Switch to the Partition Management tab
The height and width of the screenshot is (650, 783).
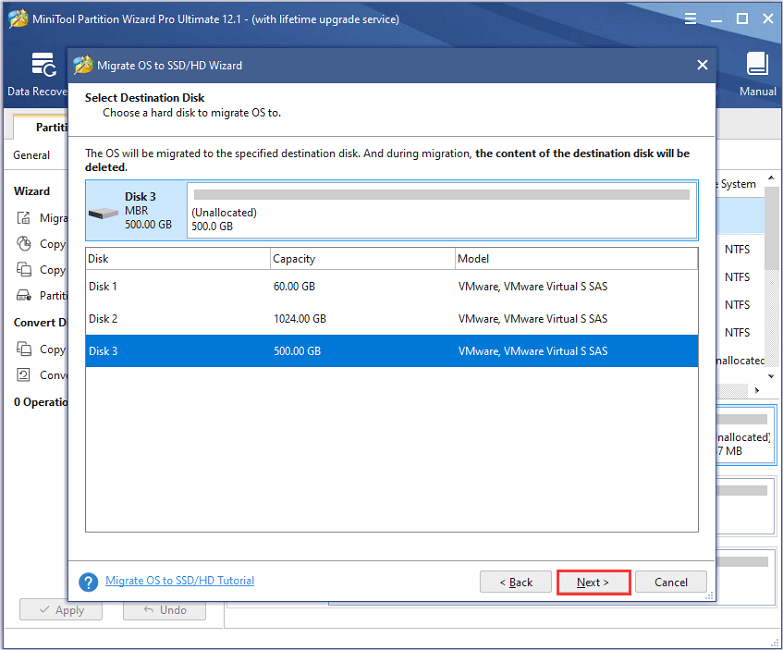(x=40, y=127)
